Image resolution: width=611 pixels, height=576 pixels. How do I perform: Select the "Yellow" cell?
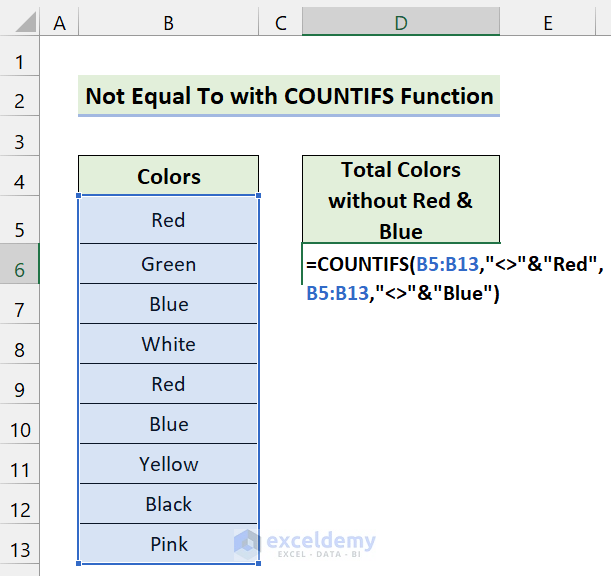coord(168,464)
